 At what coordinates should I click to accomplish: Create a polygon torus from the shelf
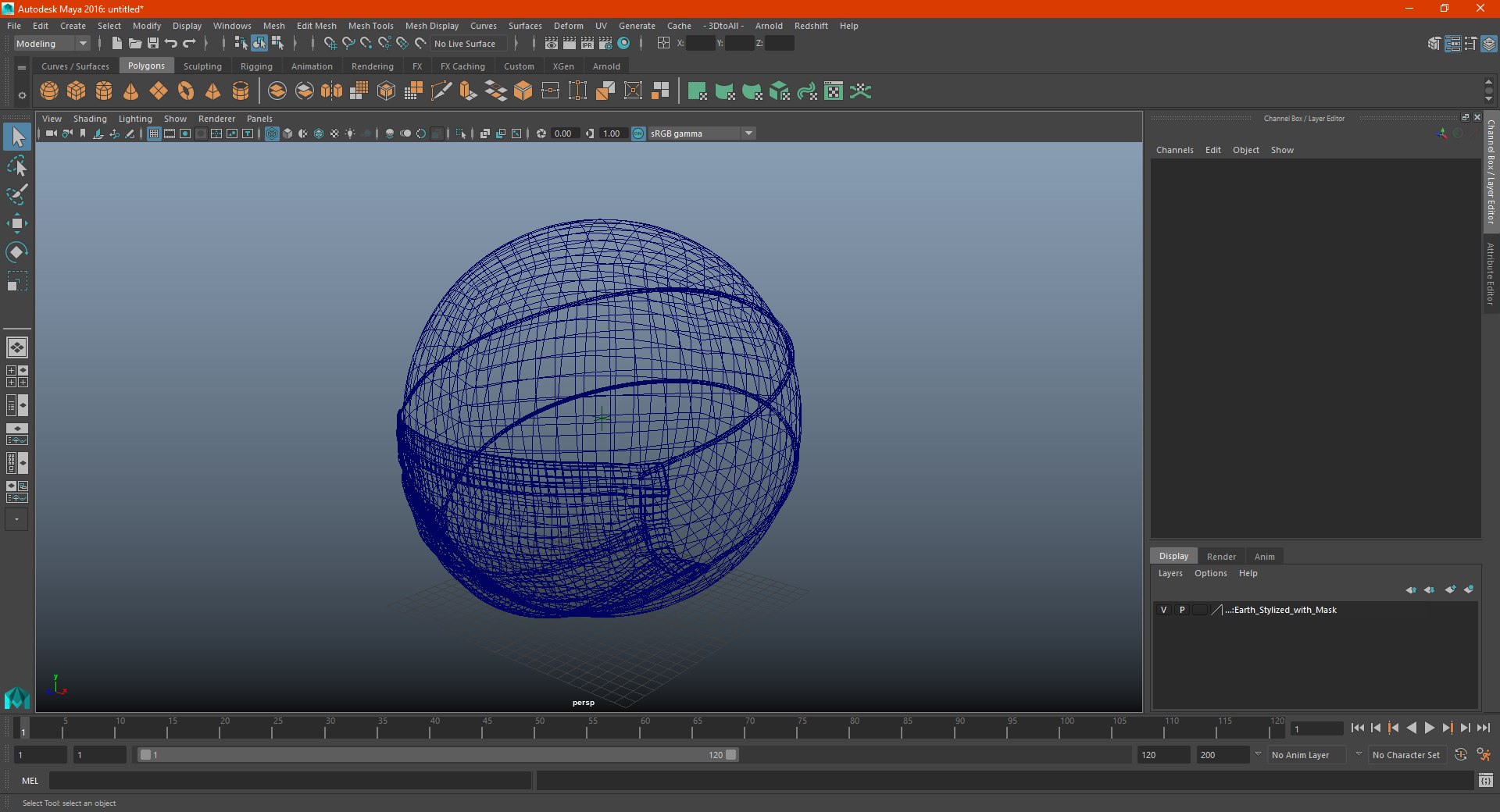[186, 91]
